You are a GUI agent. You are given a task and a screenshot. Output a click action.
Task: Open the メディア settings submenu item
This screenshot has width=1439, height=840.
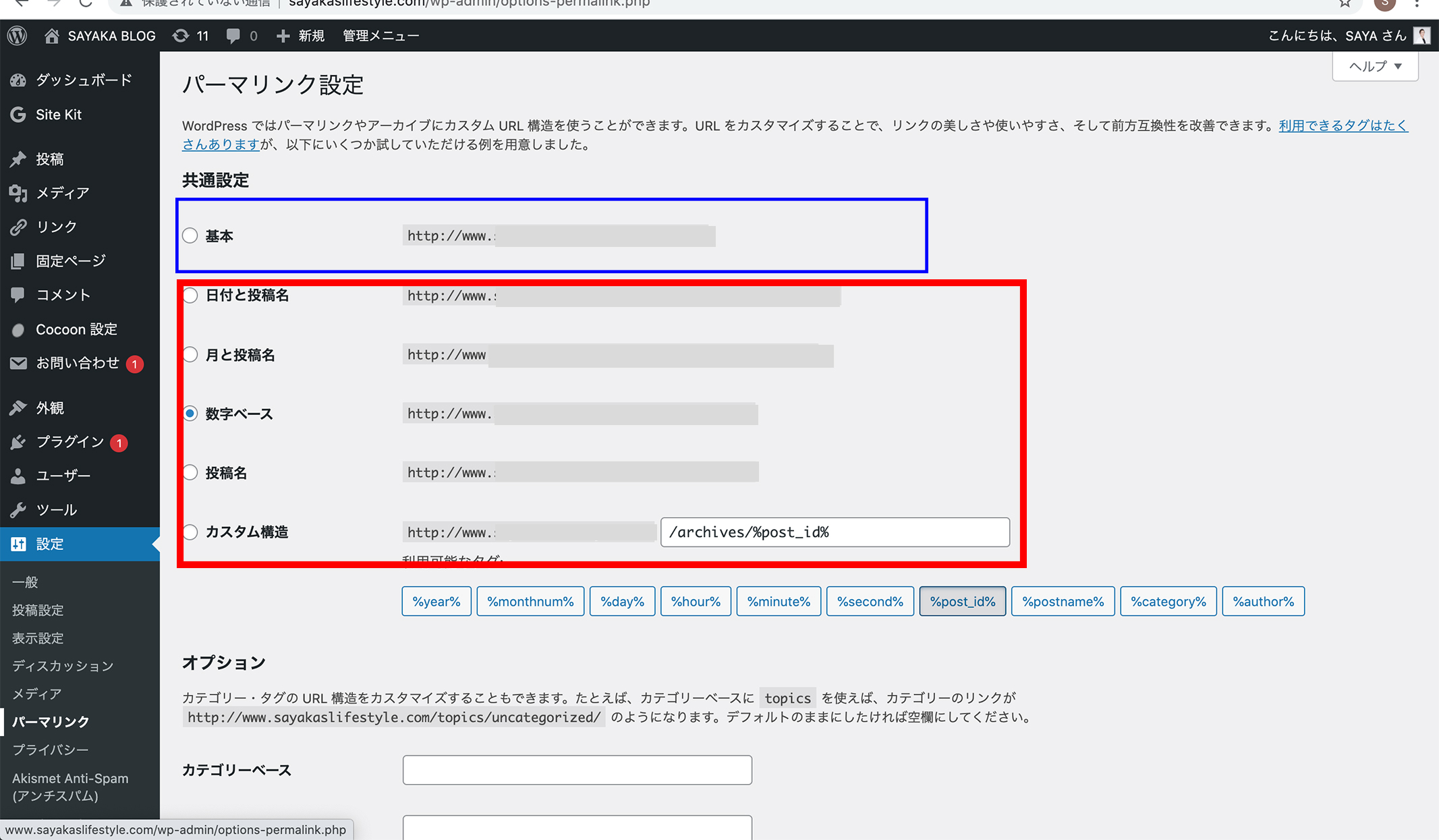pyautogui.click(x=36, y=694)
